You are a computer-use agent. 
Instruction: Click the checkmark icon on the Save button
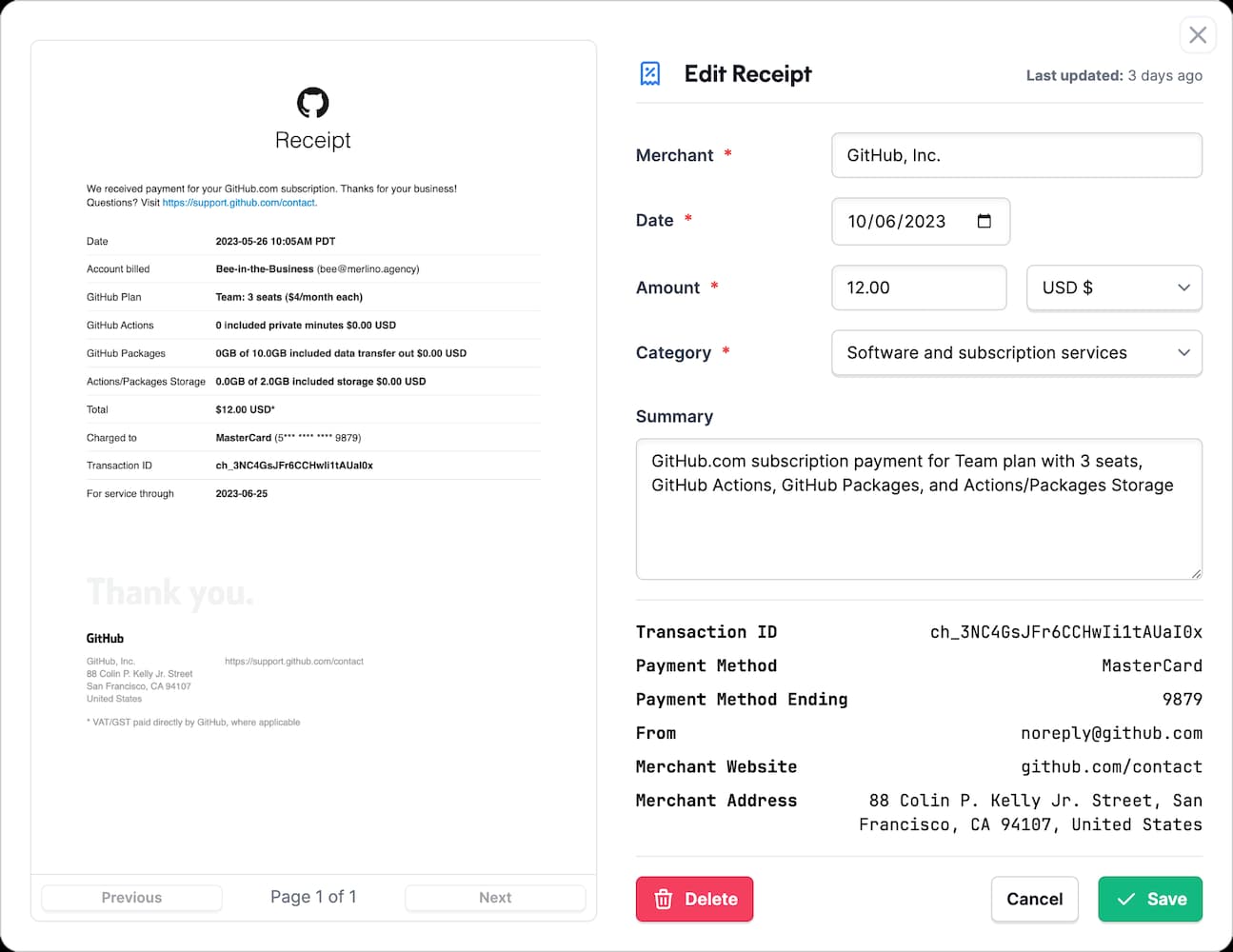1124,899
